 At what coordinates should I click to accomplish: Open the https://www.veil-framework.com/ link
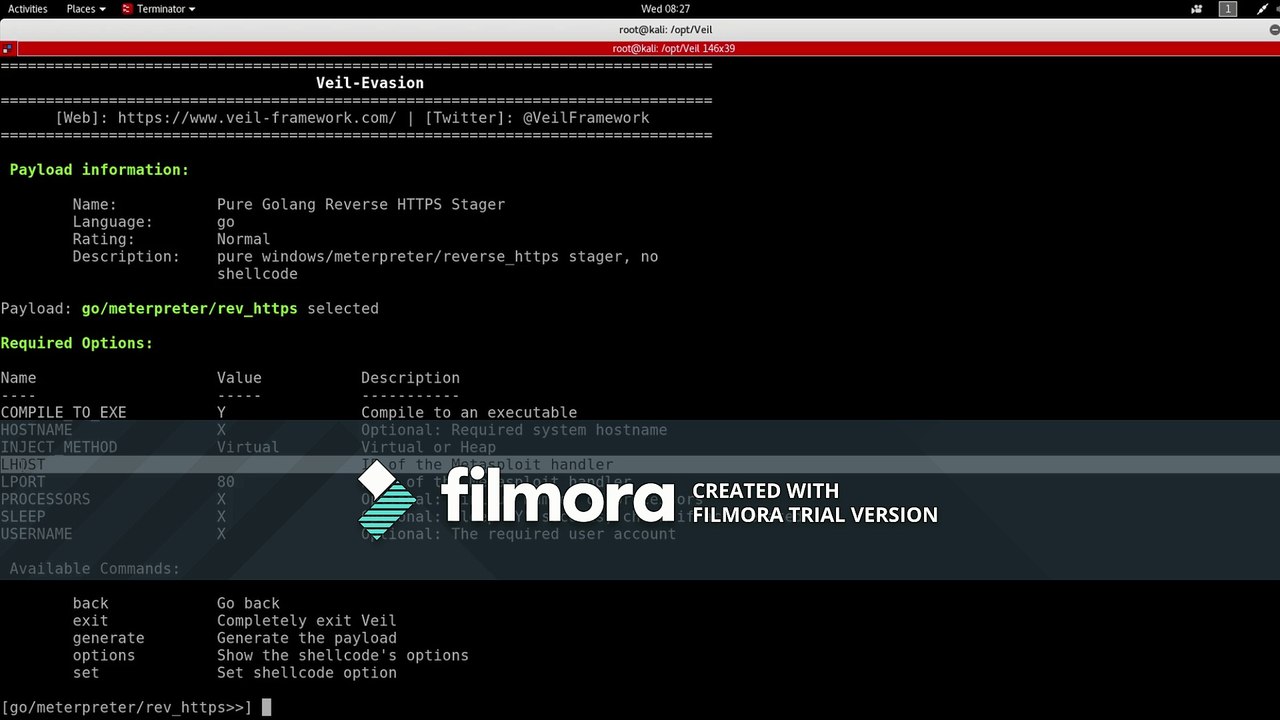[x=257, y=118]
